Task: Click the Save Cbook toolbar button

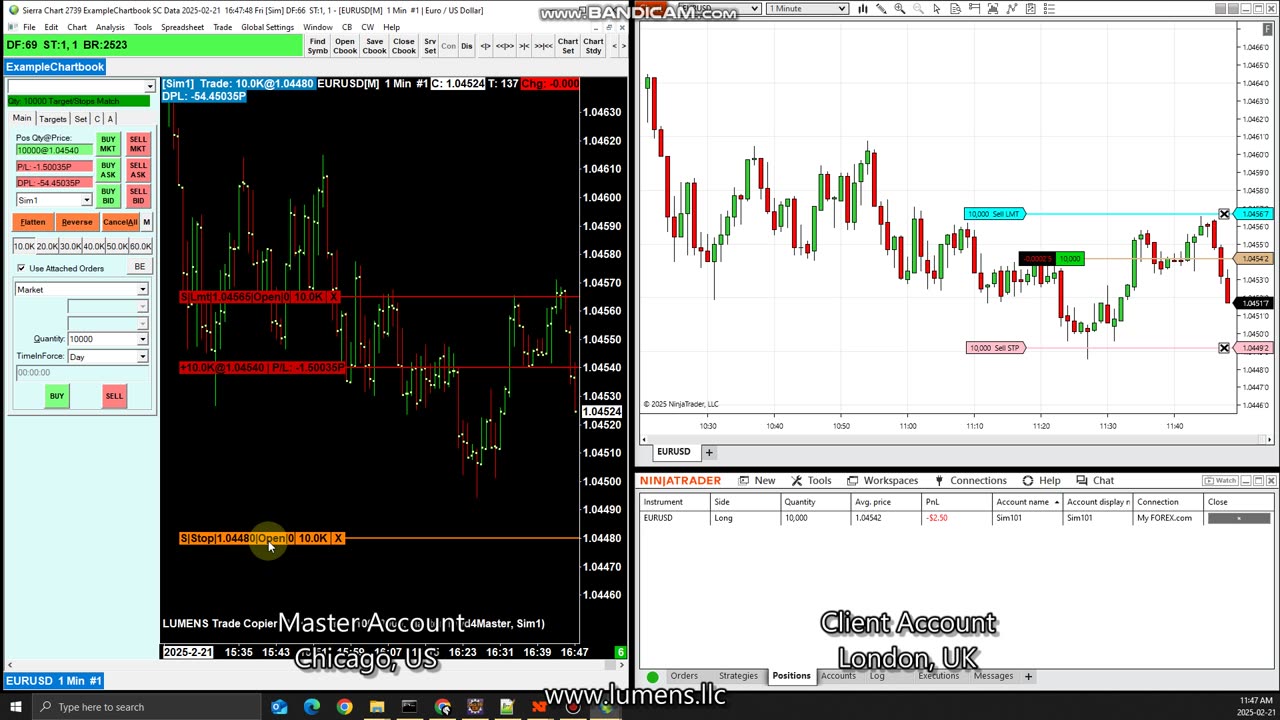Action: [x=374, y=46]
